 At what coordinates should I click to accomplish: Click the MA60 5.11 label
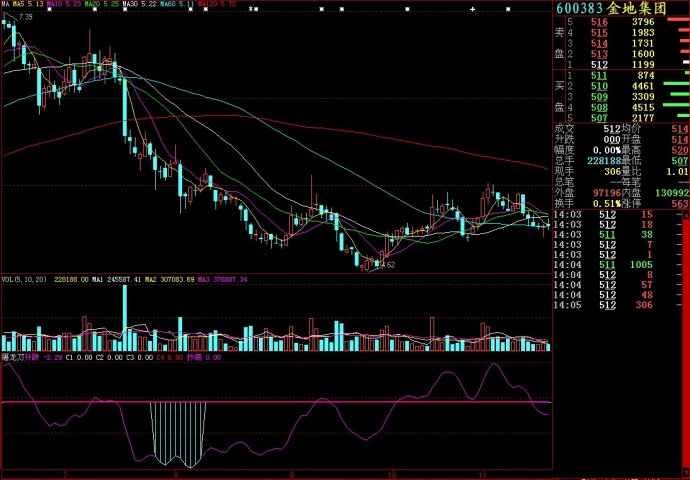click(177, 4)
